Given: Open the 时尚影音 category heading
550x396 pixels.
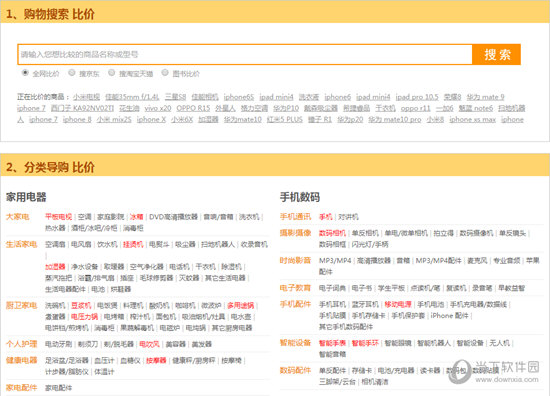Looking at the screenshot, I should click(295, 260).
